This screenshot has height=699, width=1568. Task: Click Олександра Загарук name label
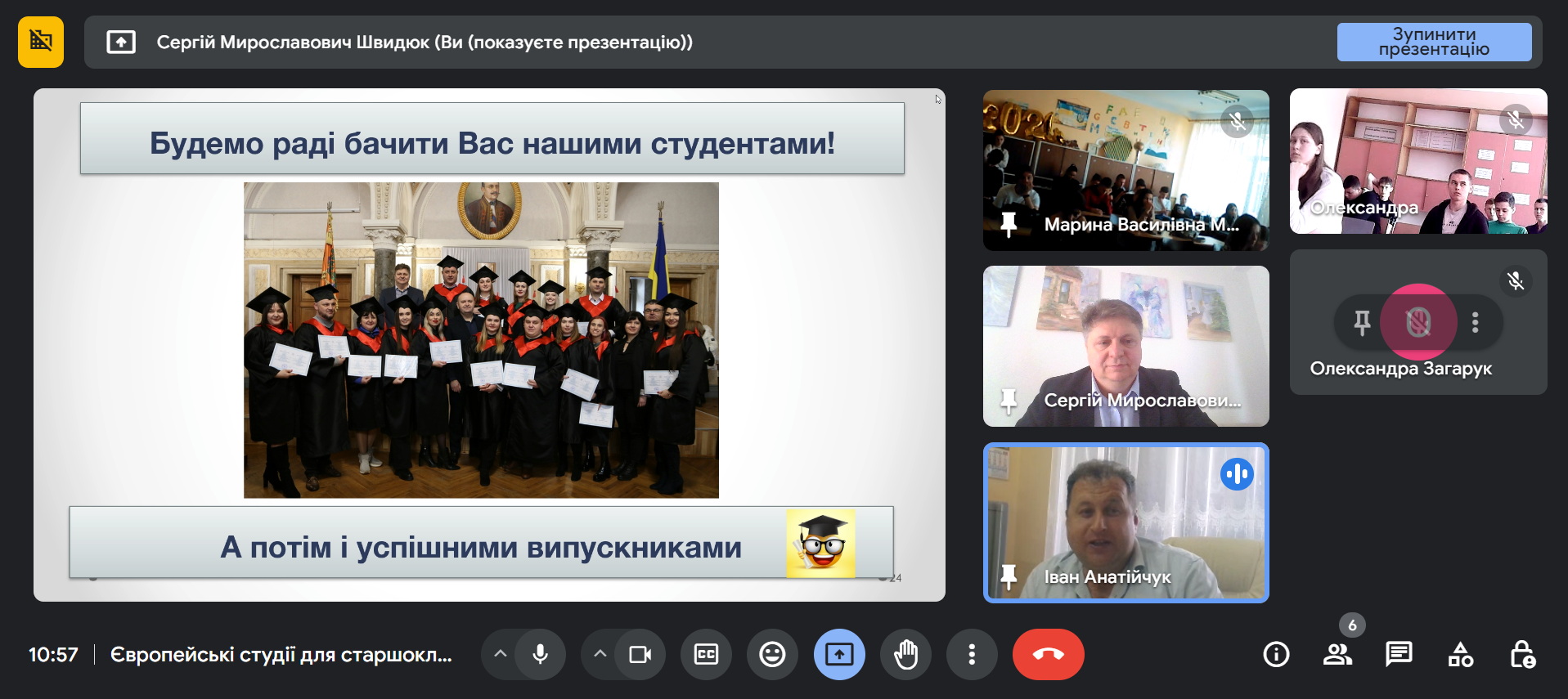[x=1401, y=369]
